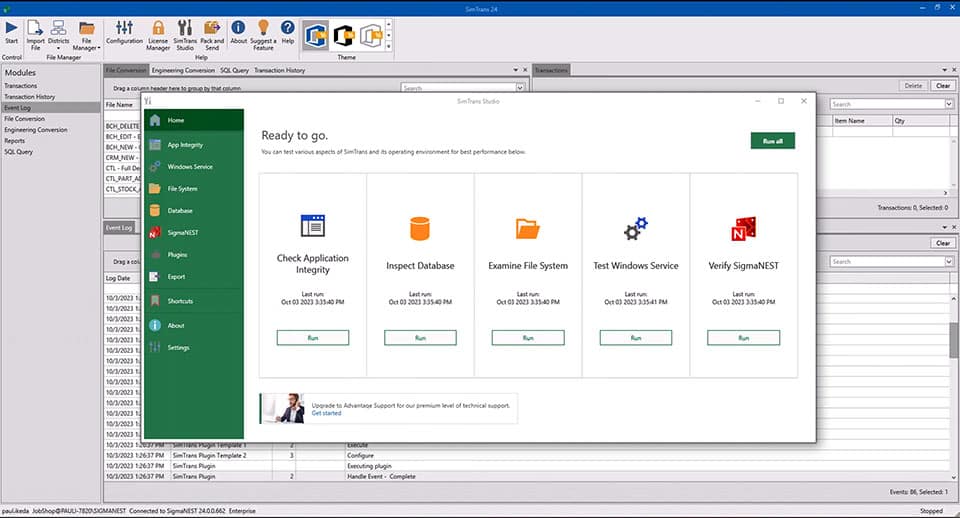Run Check Application Integrity test
960x518 pixels.
[x=313, y=338]
